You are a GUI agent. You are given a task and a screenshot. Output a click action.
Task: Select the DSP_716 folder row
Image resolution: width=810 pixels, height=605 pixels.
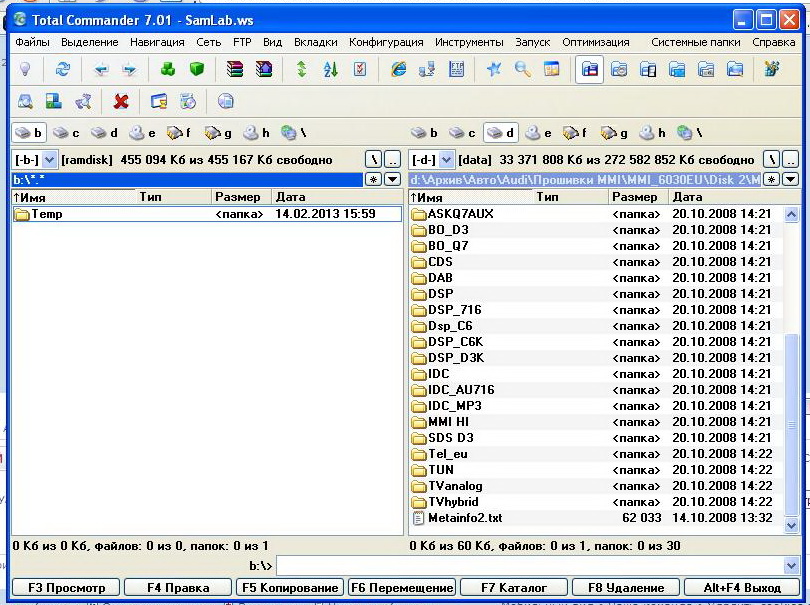(x=597, y=310)
